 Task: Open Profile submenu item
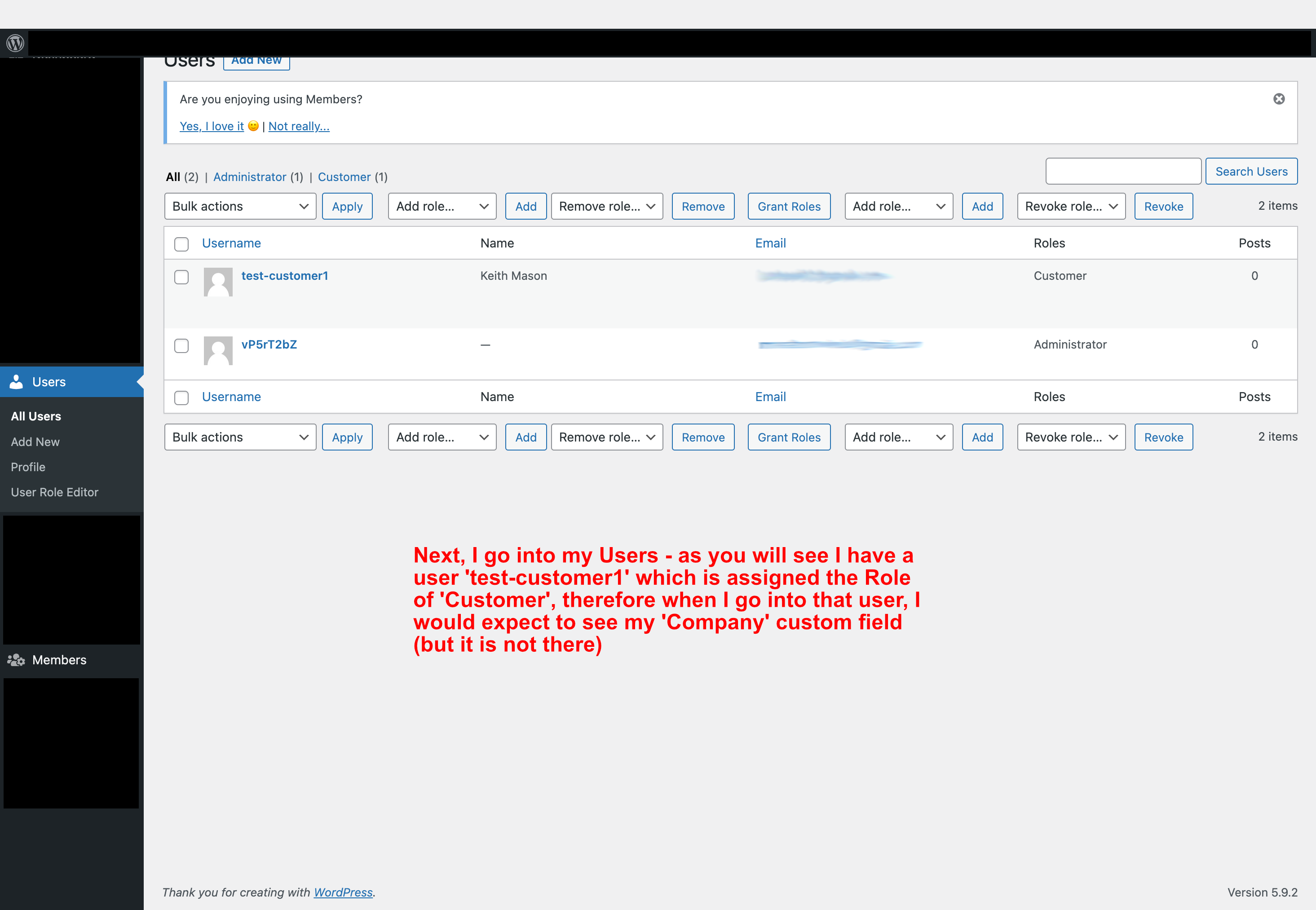click(28, 467)
